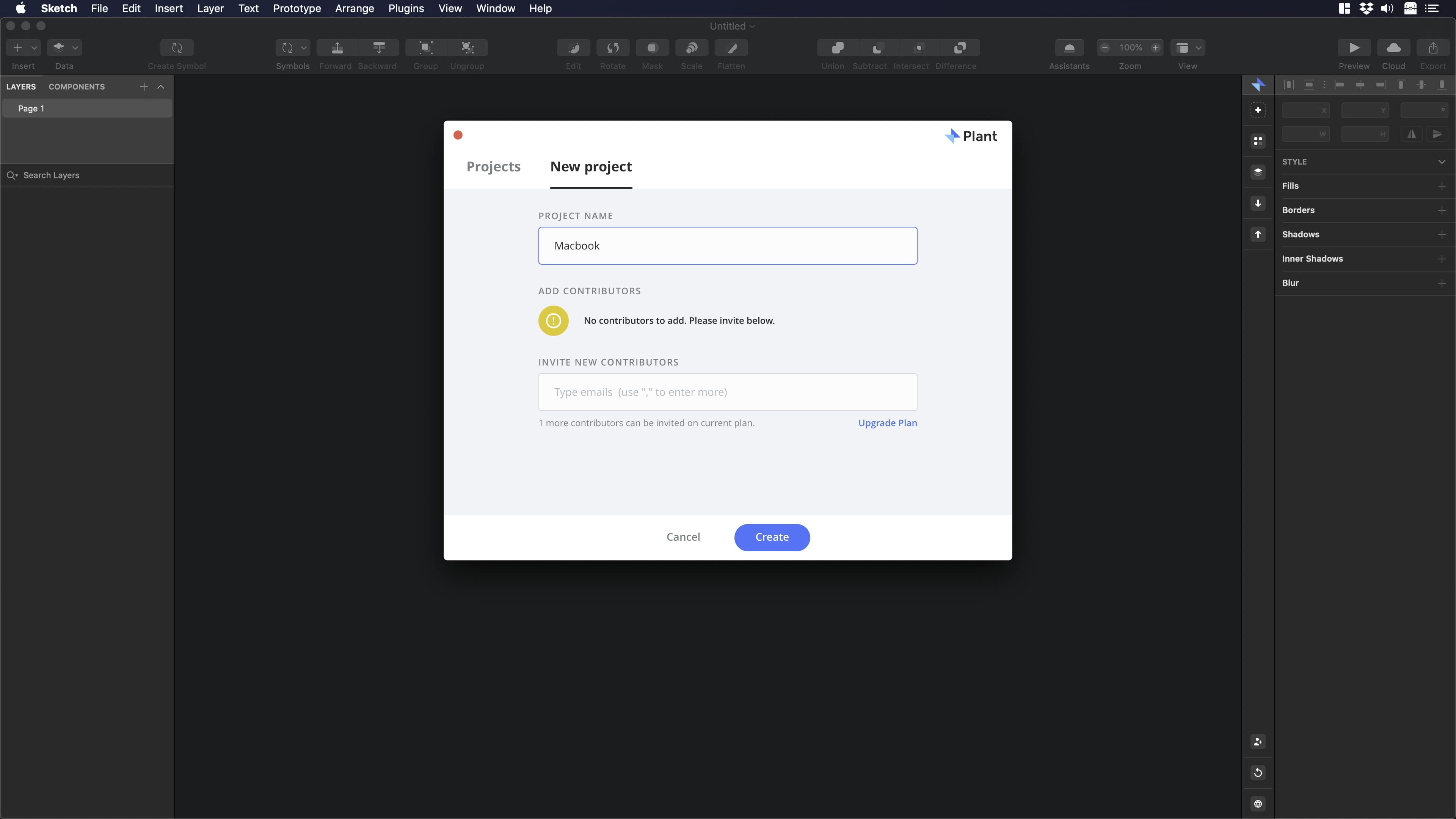Click the Plant plugin logo icon in sidebar
This screenshot has width=1456, height=819.
point(1258,85)
